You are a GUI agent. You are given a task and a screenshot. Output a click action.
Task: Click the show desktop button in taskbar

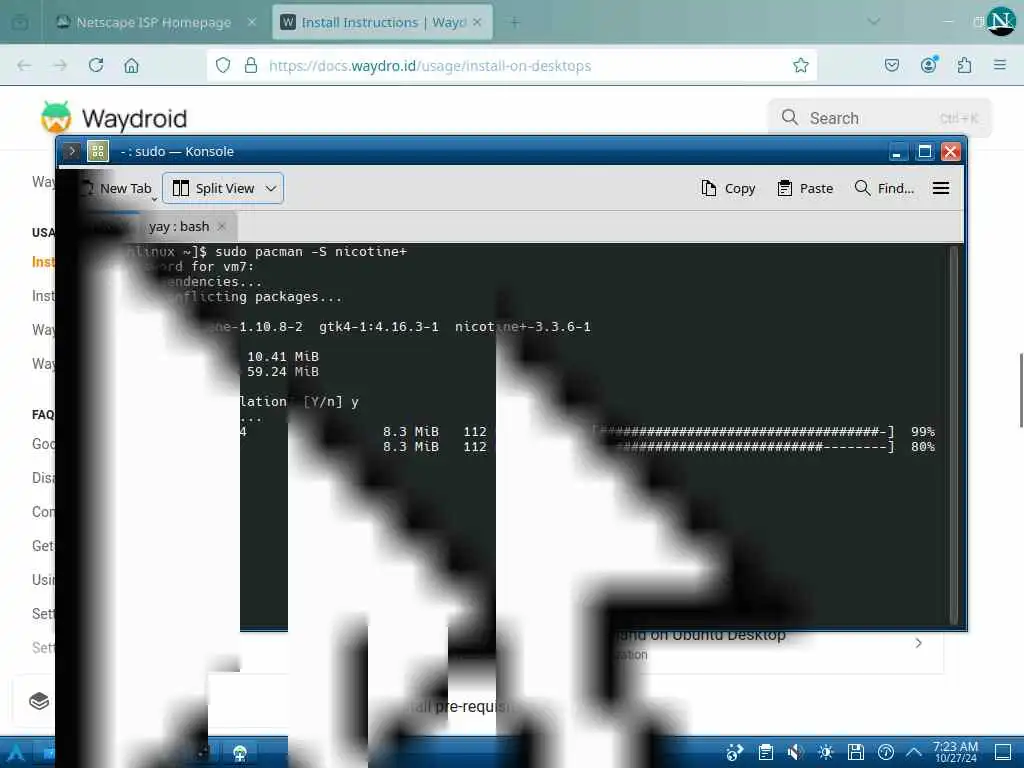pos(1004,752)
